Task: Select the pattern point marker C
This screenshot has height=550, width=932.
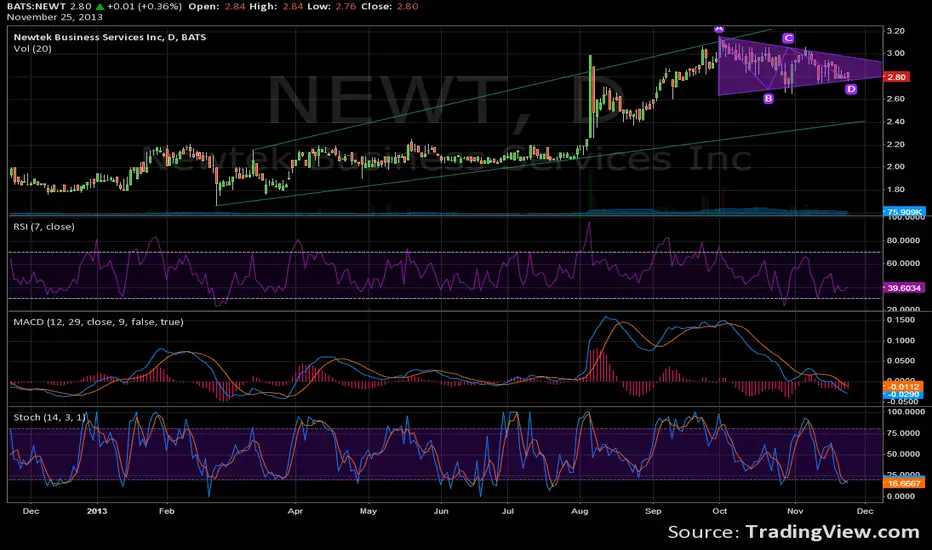Action: coord(788,38)
